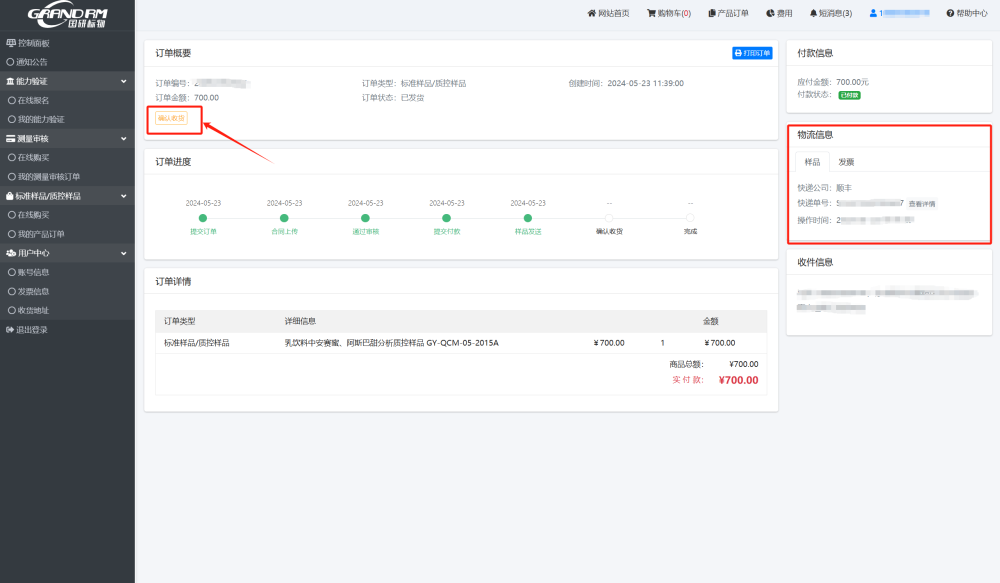Click the 网站首页 home icon
This screenshot has height=583, width=1000.
tap(591, 13)
